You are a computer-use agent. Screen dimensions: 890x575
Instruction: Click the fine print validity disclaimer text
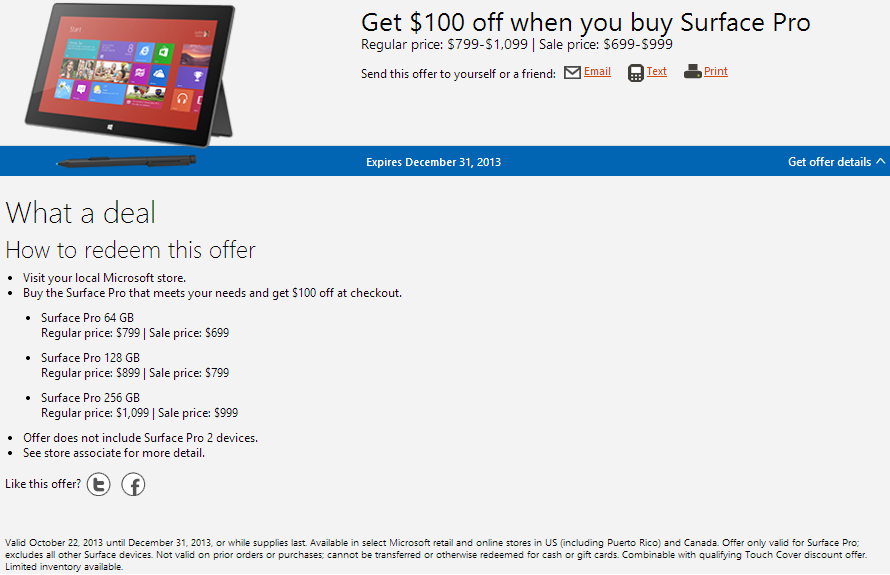pyautogui.click(x=436, y=555)
